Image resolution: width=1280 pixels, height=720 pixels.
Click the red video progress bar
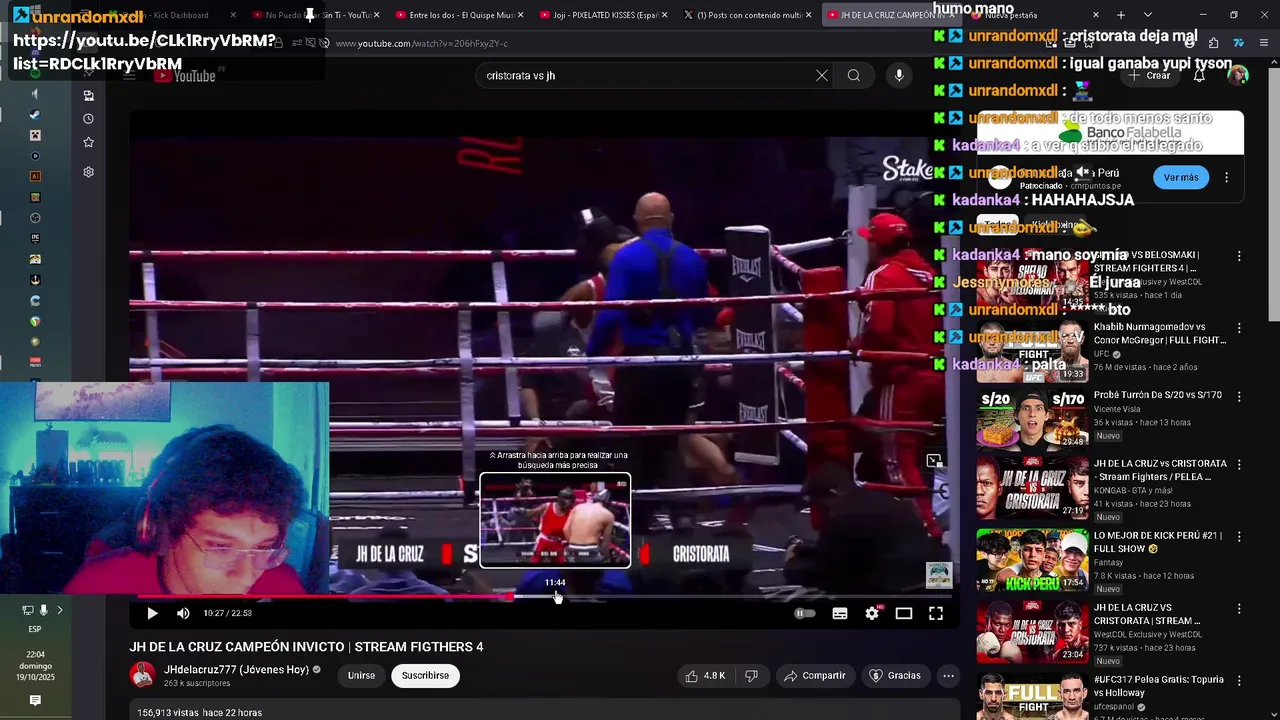click(x=325, y=596)
